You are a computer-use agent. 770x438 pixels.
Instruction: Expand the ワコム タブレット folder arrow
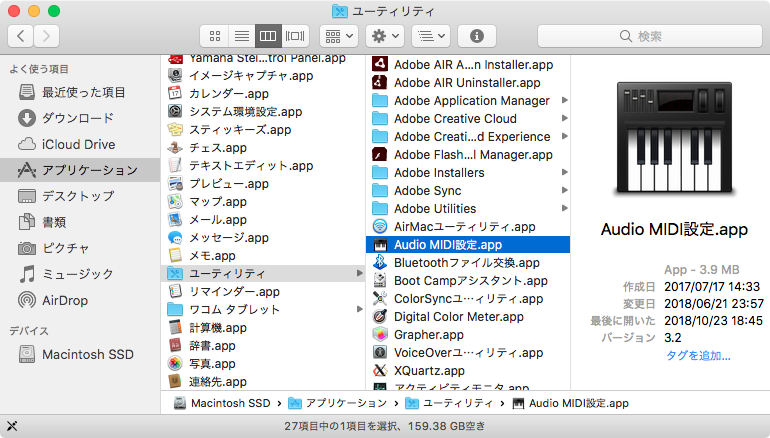360,309
